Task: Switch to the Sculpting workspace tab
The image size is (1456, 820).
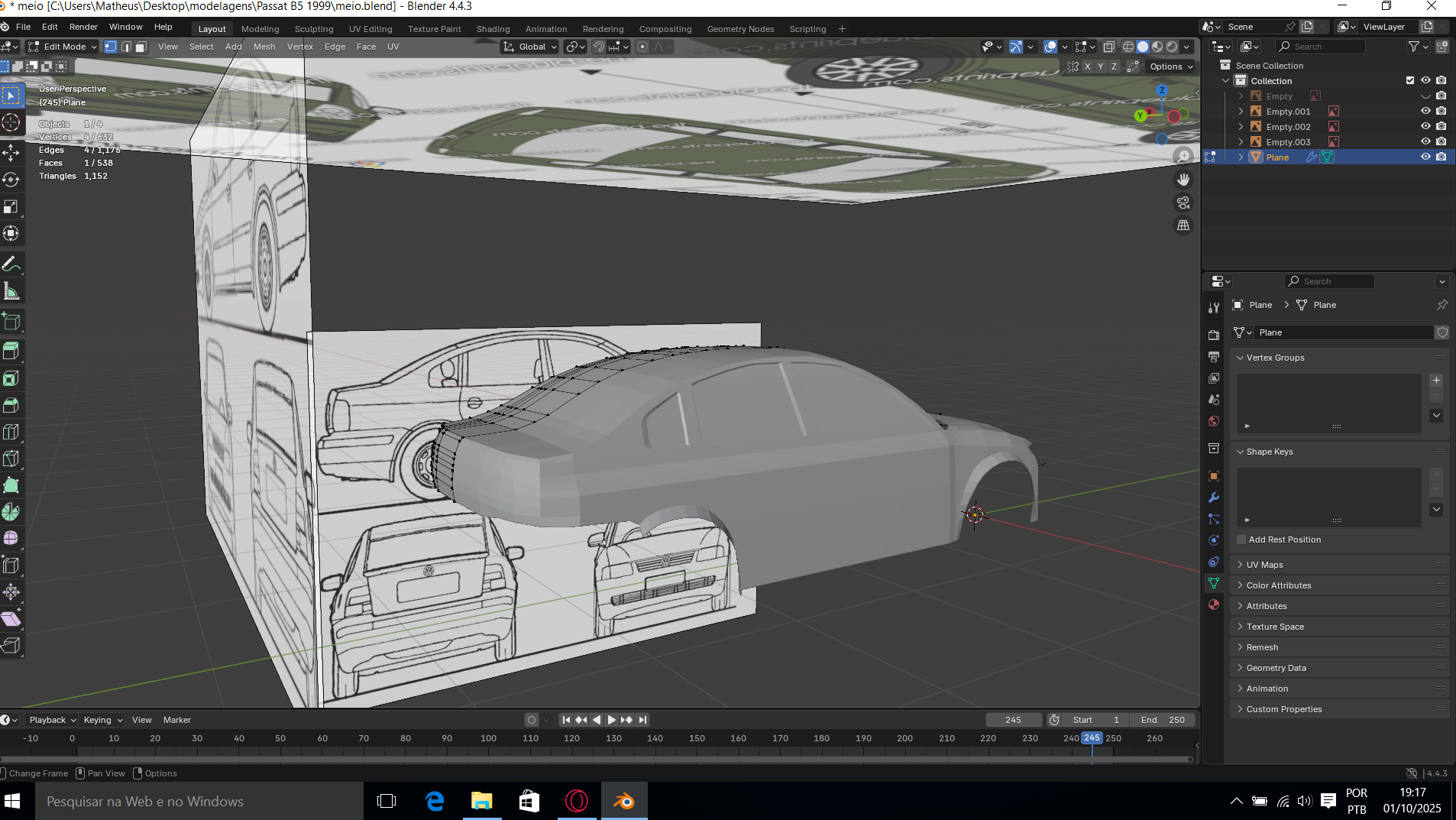Action: 314,29
